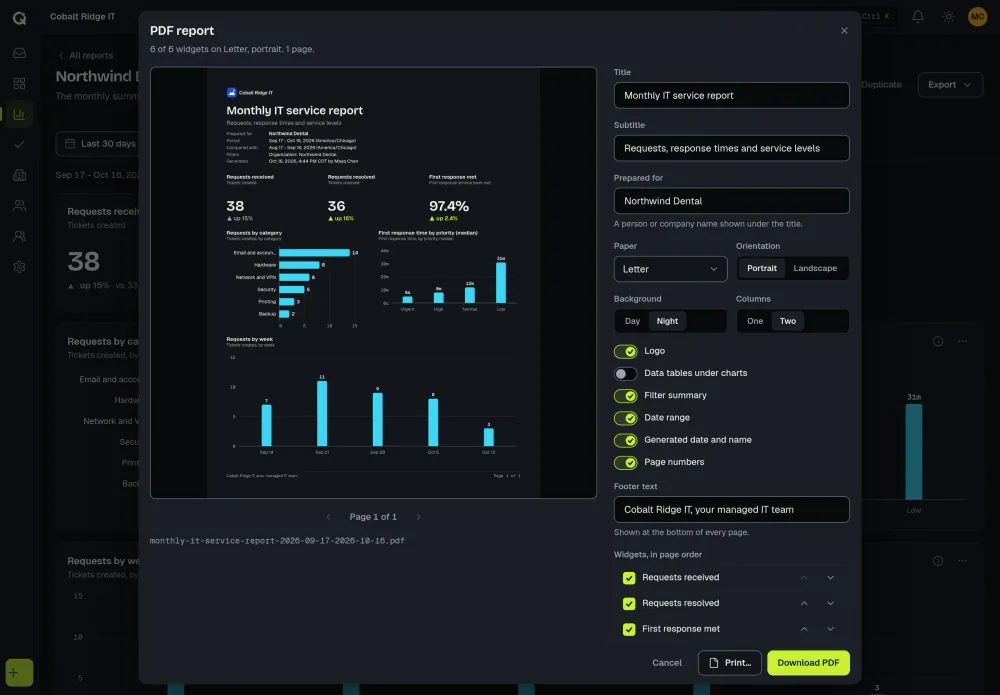The width and height of the screenshot is (1000, 695).
Task: Close the PDF report dialog
Action: pyautogui.click(x=844, y=31)
